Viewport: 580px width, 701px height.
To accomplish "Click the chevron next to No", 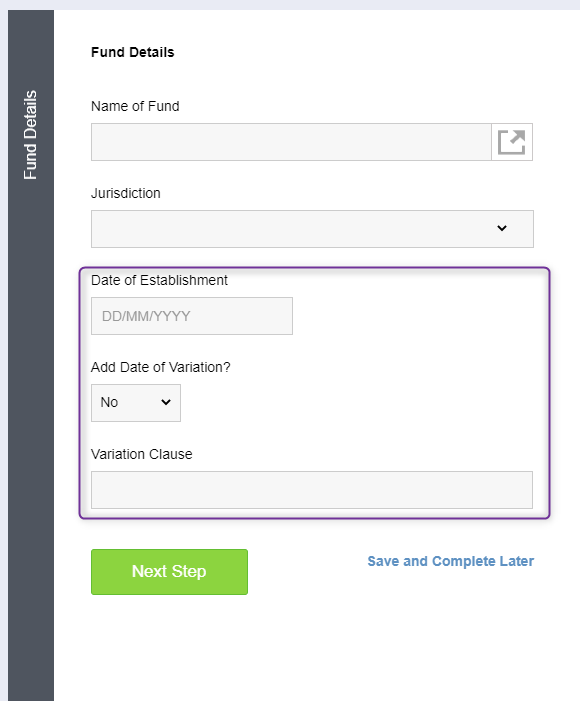I will coord(166,402).
